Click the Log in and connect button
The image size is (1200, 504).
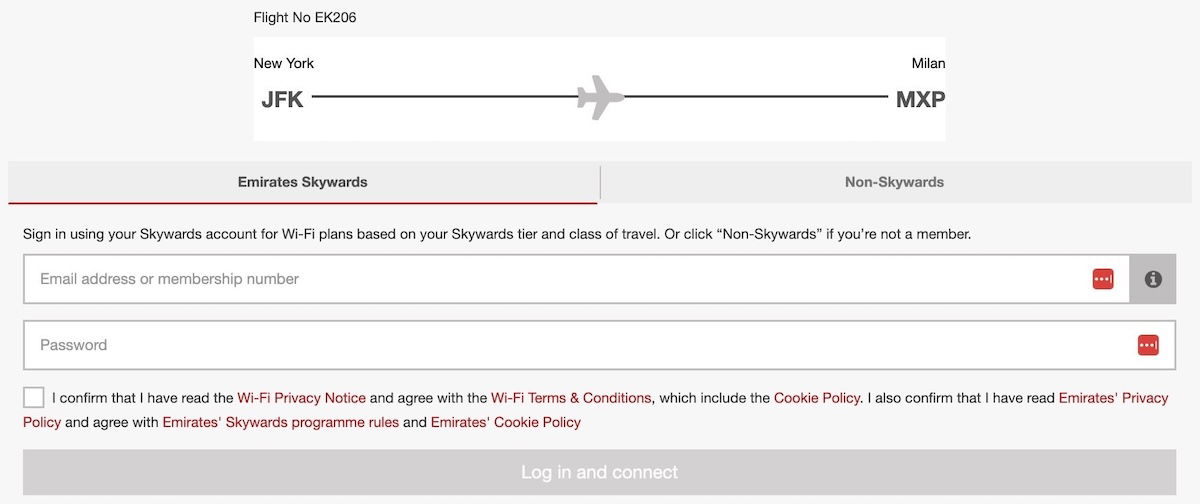coord(600,472)
